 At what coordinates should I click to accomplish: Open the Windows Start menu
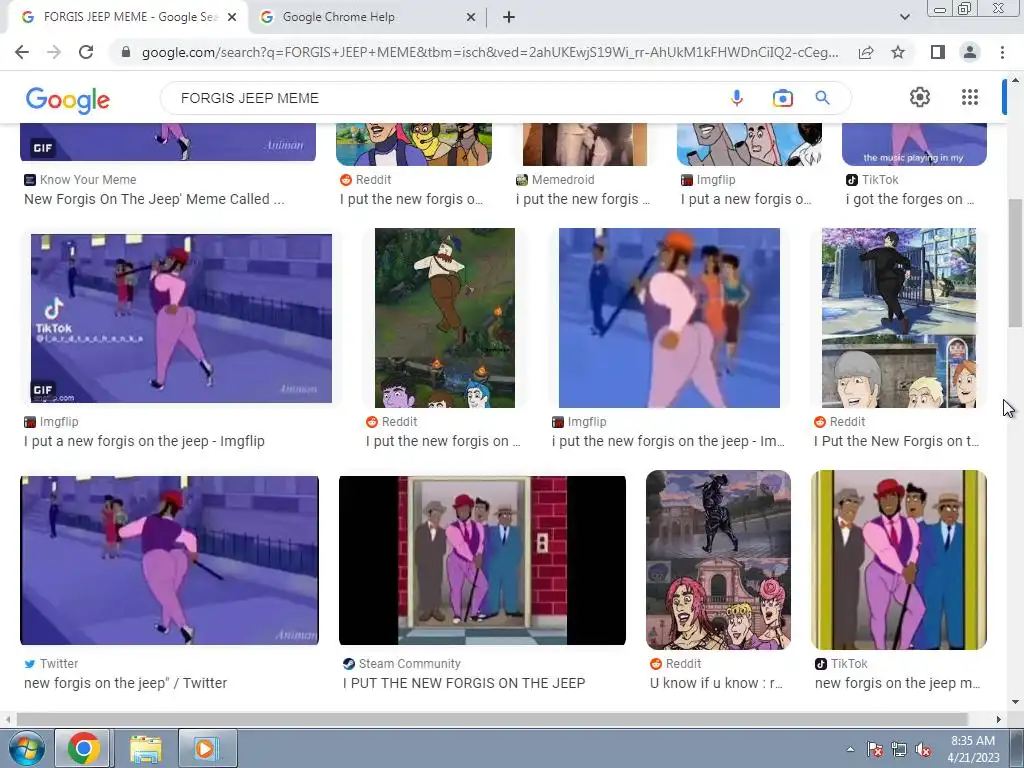click(25, 748)
